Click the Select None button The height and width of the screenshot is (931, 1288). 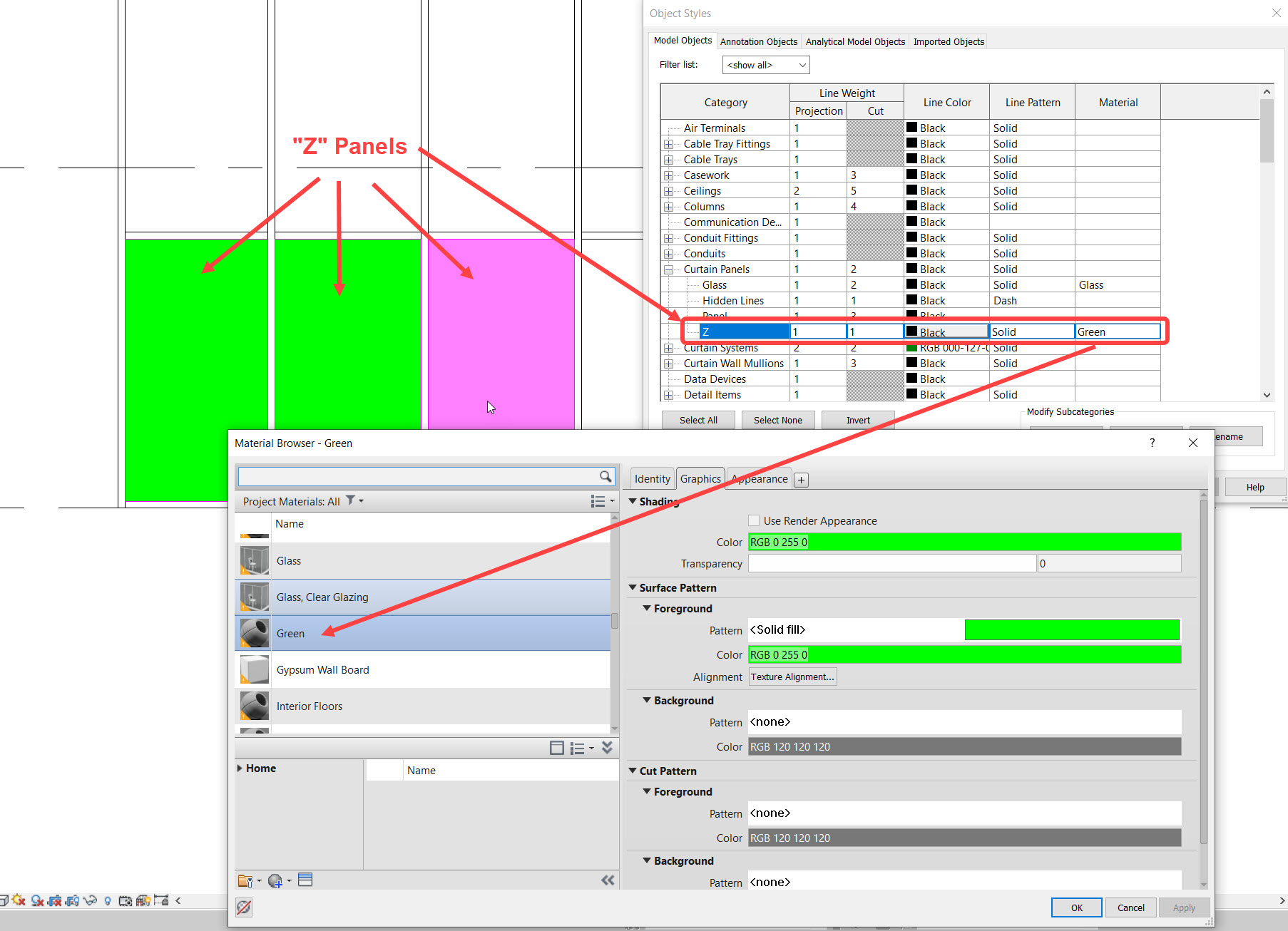click(777, 420)
